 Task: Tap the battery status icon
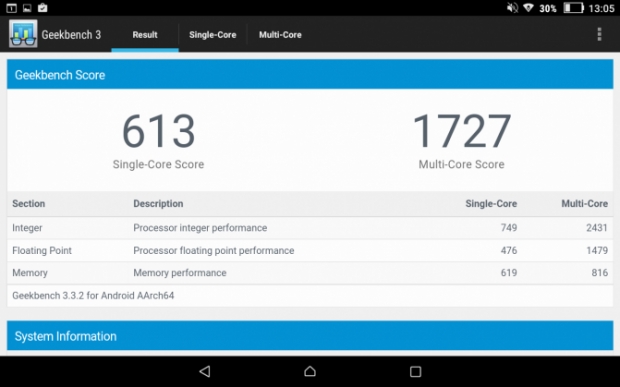(573, 8)
